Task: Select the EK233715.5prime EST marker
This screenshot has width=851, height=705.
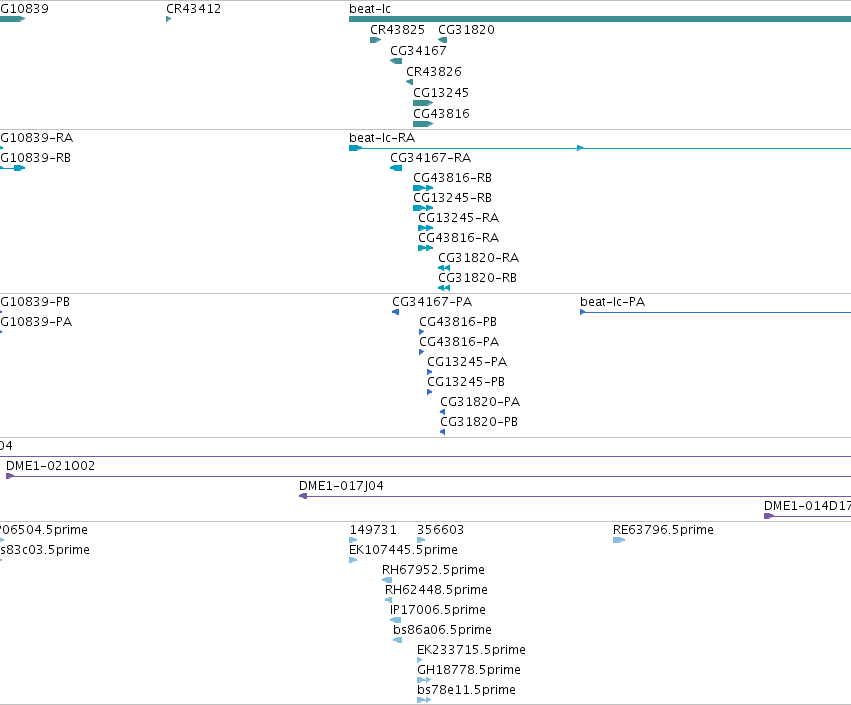Action: click(420, 660)
